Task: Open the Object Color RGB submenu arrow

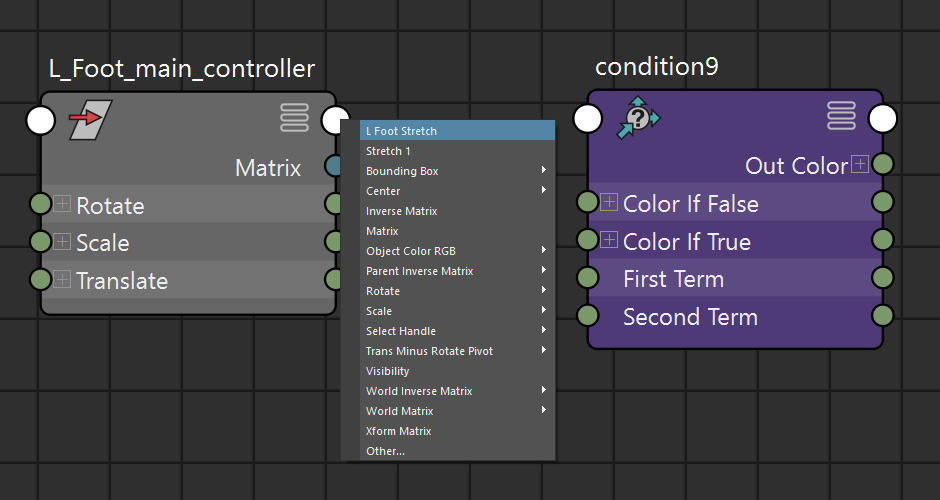Action: (x=544, y=250)
